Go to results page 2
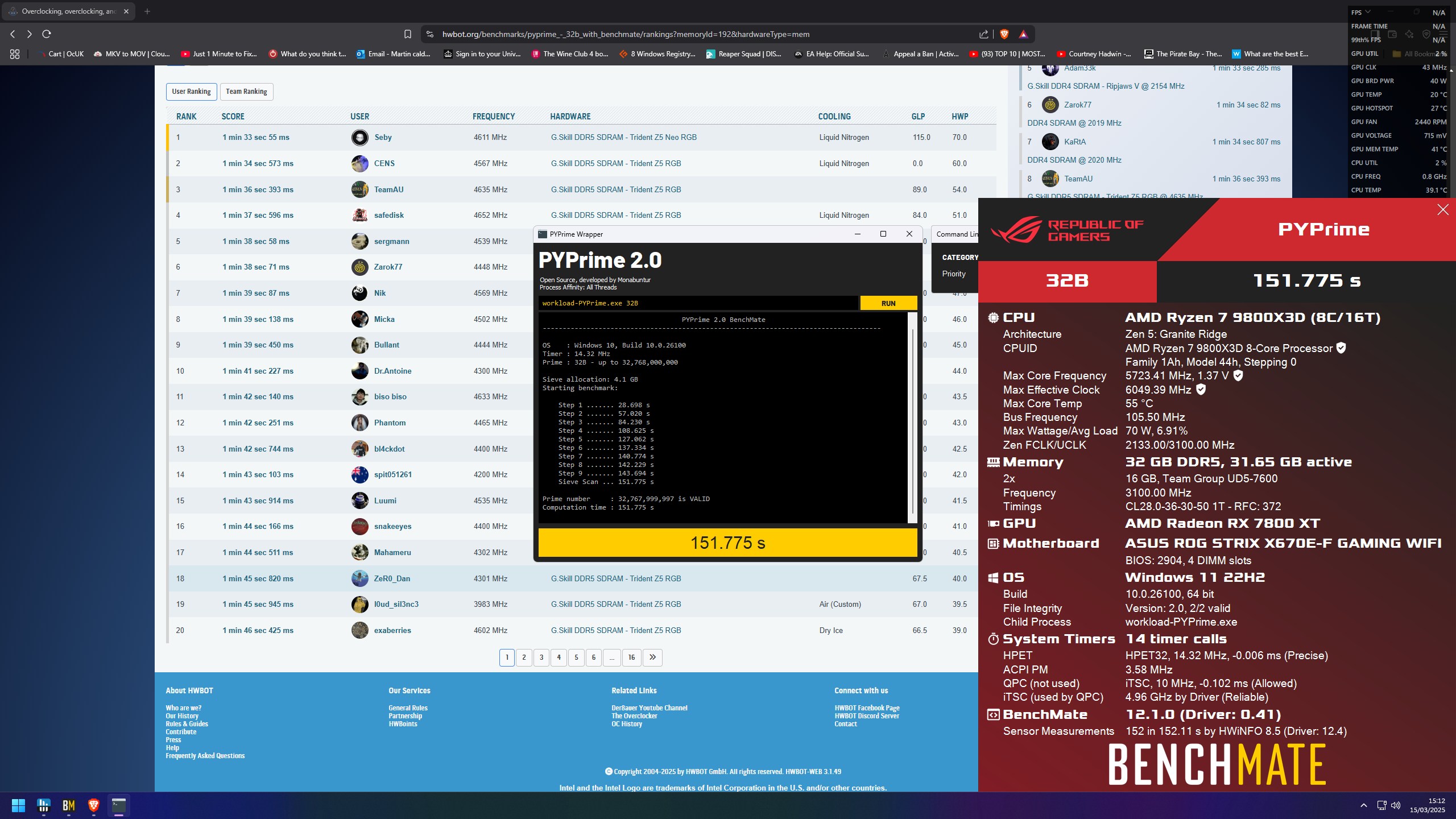This screenshot has width=1456, height=819. tap(524, 657)
